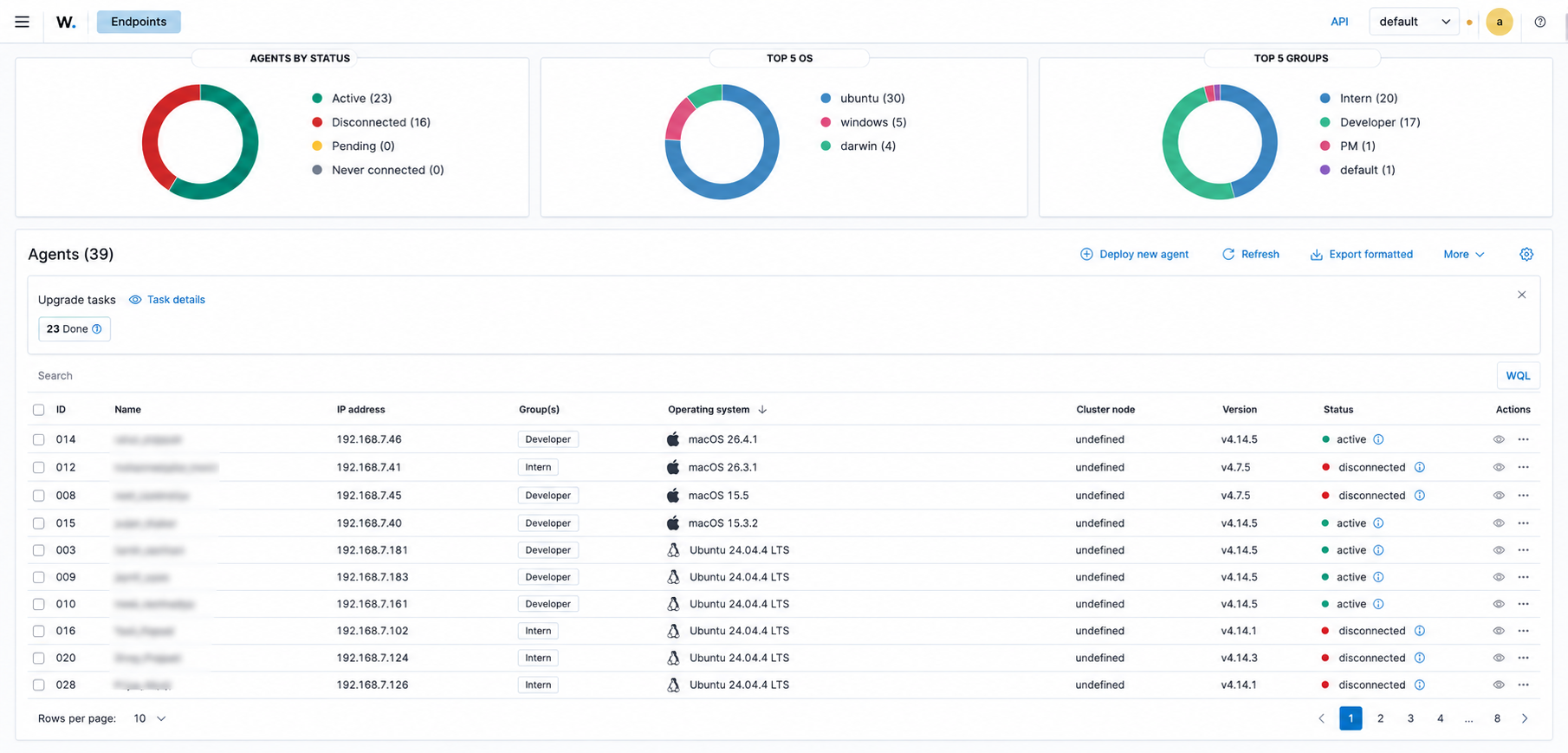The width and height of the screenshot is (1568, 753).
Task: View details eye icon for agent 028
Action: tap(1499, 685)
